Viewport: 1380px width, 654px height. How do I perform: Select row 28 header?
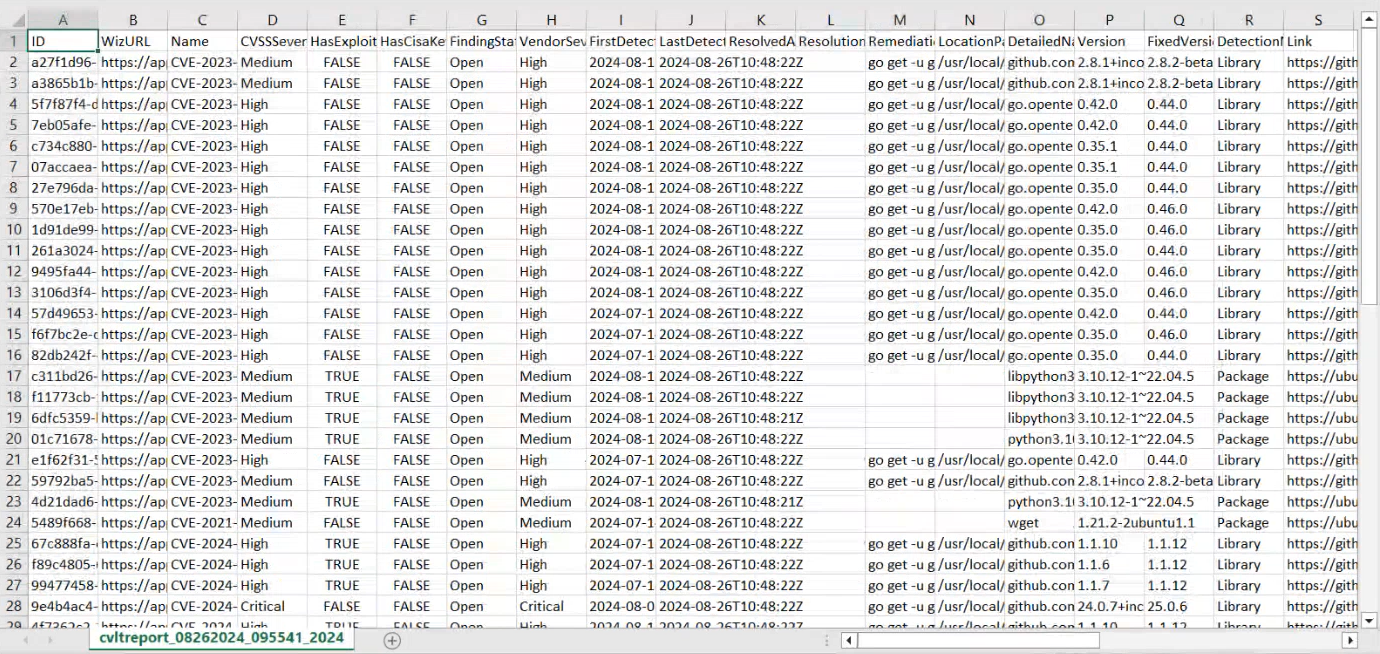coord(12,606)
